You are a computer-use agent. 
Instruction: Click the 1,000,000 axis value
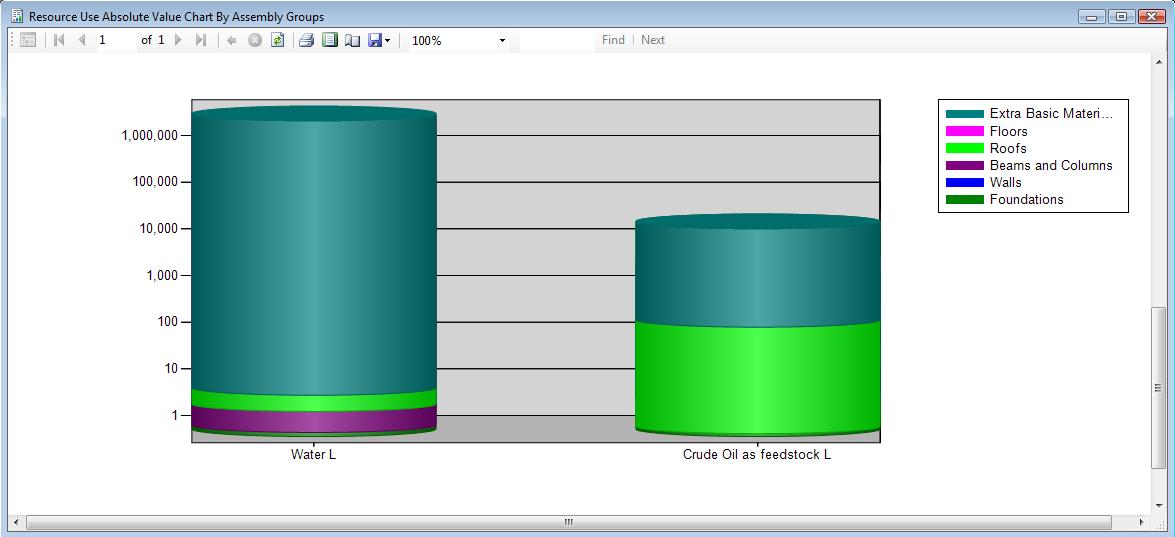coord(150,136)
